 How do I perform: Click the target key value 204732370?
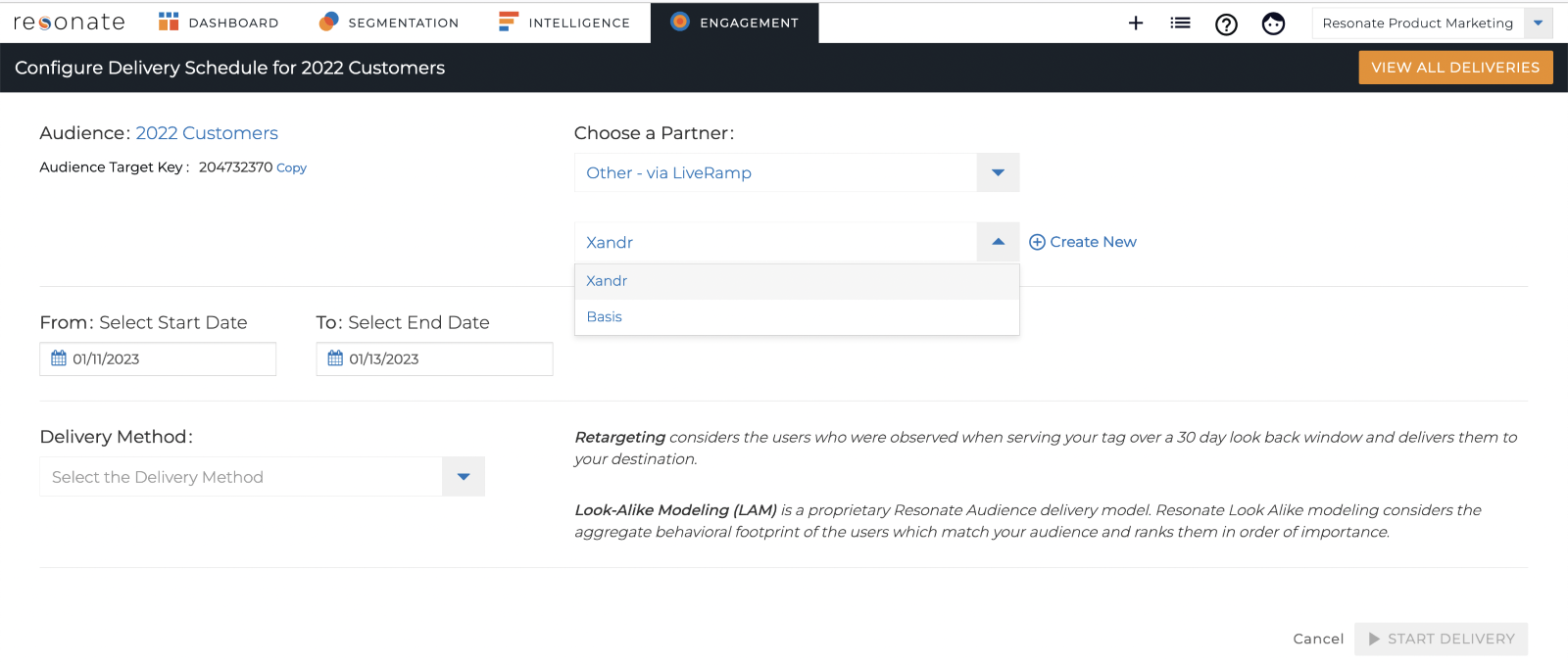(x=235, y=167)
